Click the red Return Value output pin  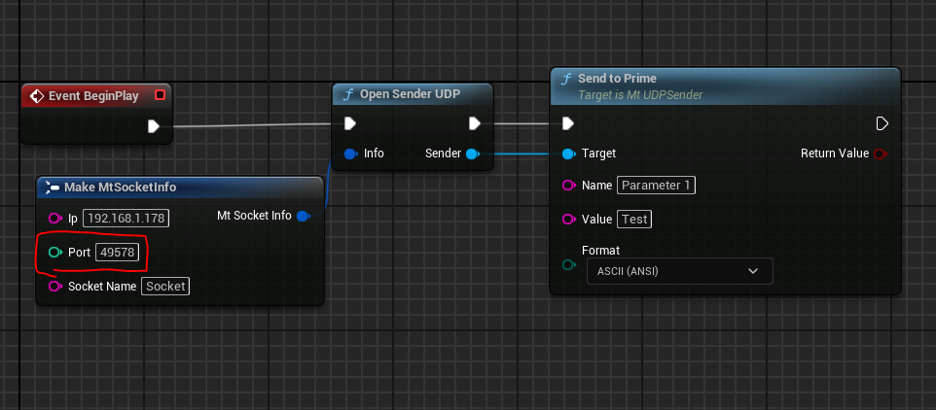pyautogui.click(x=880, y=154)
